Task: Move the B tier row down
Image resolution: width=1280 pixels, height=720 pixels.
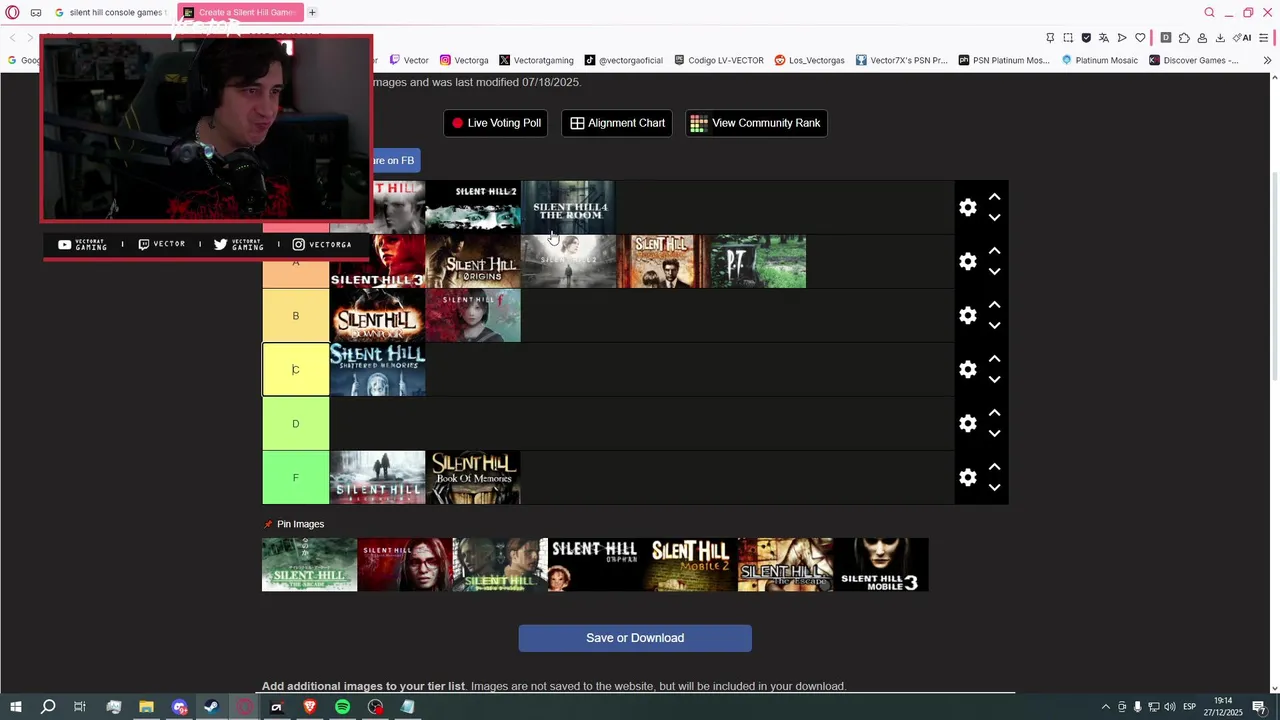Action: tap(994, 326)
